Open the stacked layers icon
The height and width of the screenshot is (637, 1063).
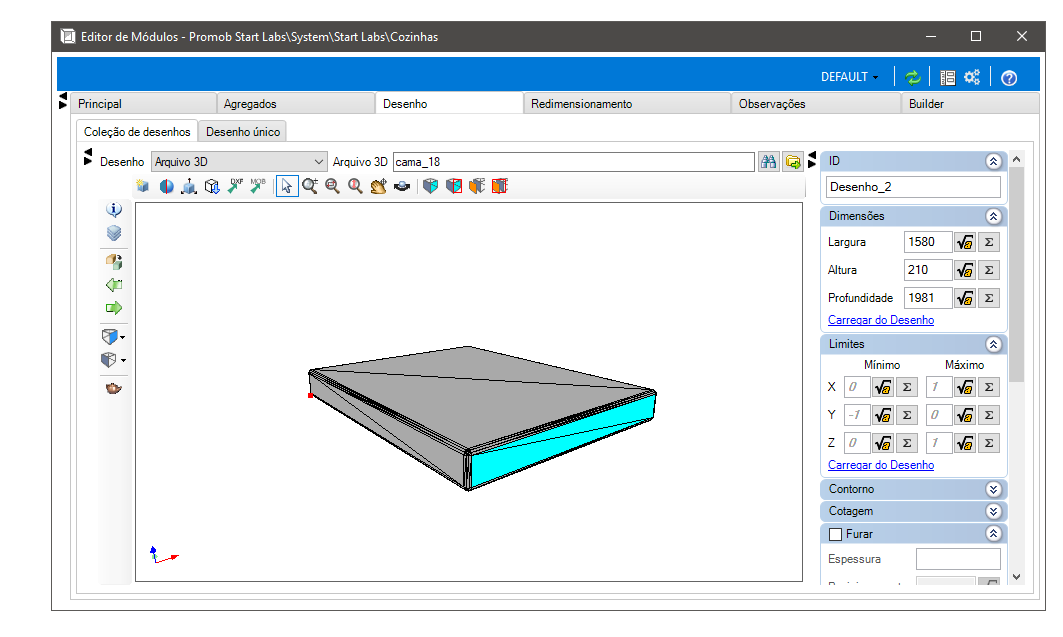(114, 233)
